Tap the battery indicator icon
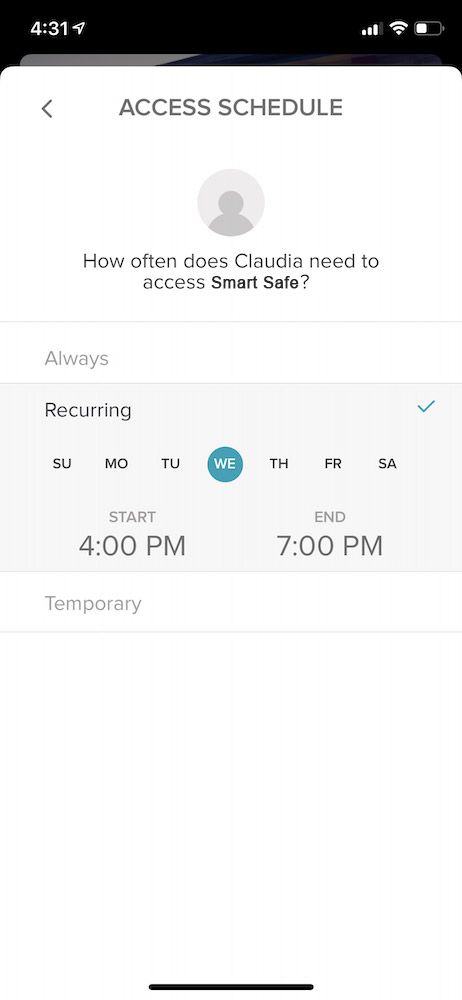 click(x=429, y=28)
